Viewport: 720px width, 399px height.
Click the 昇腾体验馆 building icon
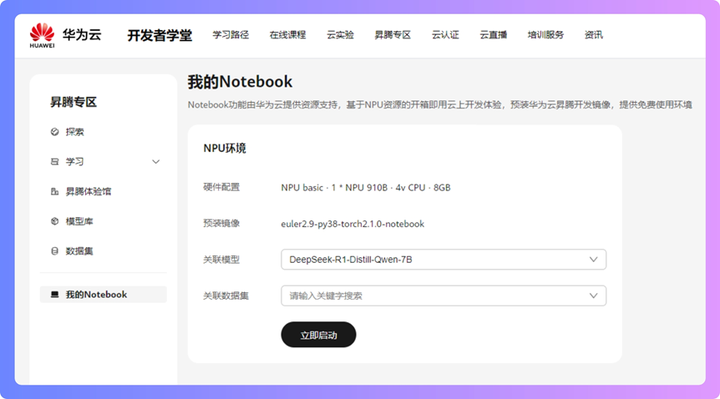(55, 191)
